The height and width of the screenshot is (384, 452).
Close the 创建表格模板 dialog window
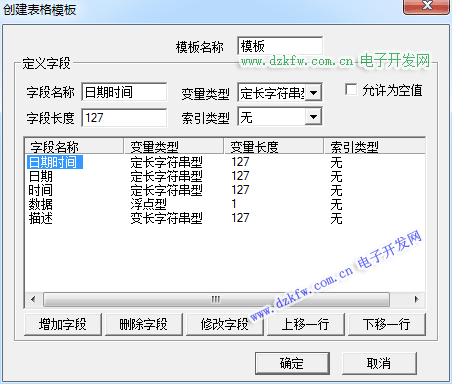(426, 7)
